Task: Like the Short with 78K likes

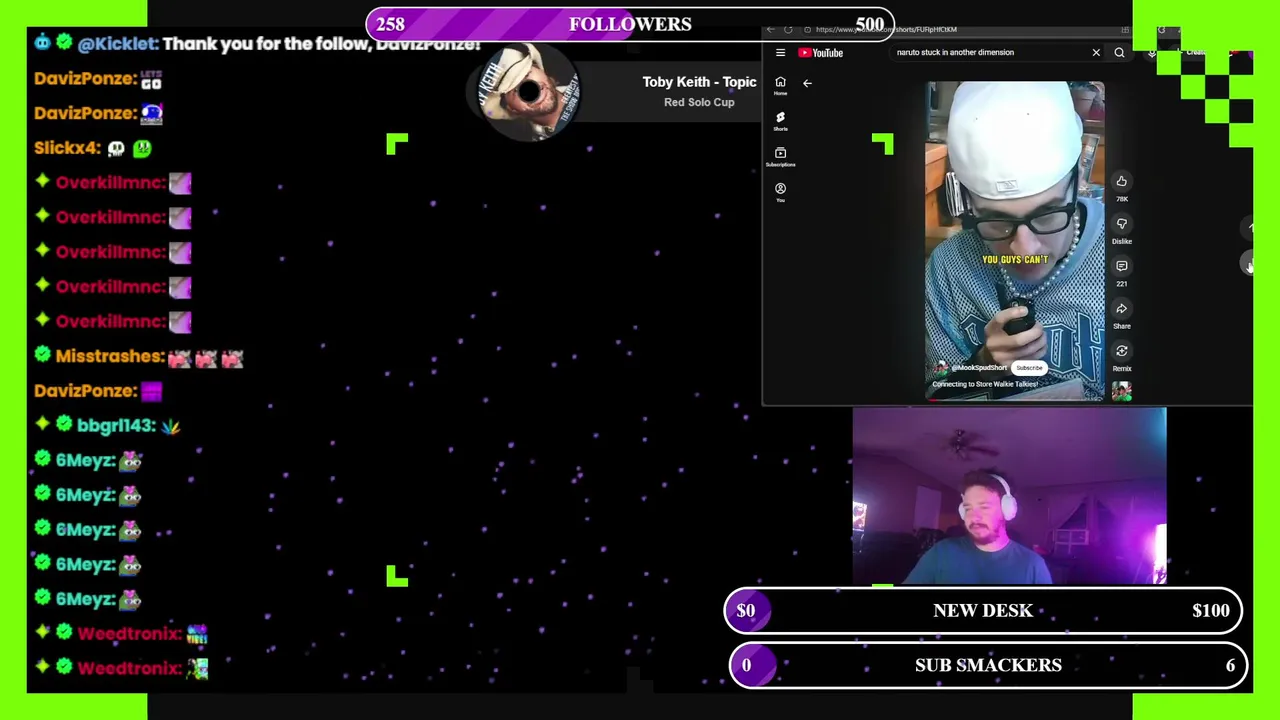Action: click(x=1121, y=182)
